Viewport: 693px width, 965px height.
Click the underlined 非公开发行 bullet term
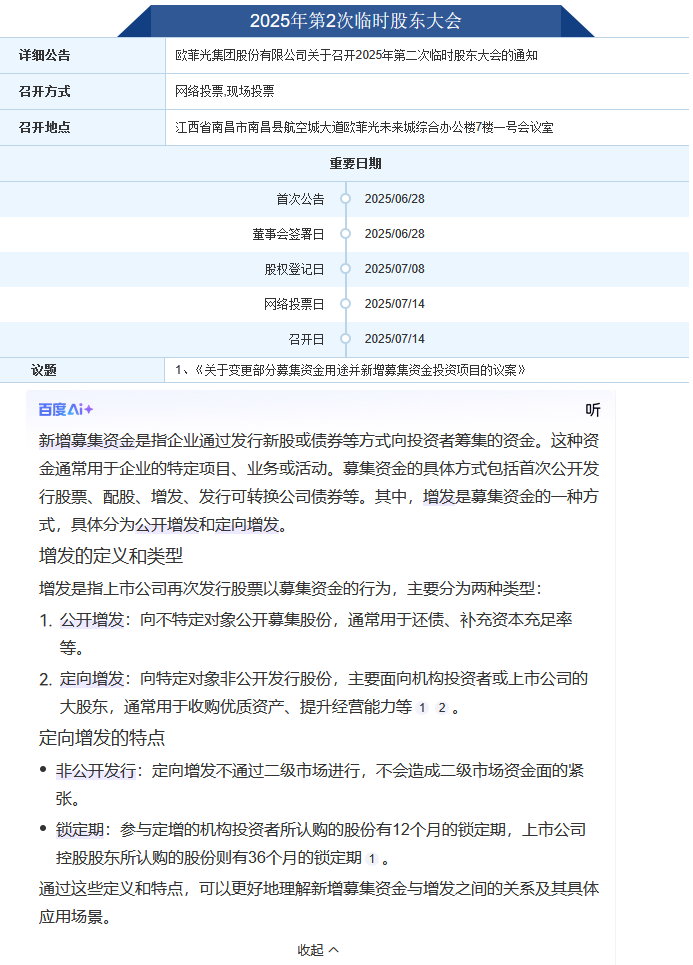95,771
